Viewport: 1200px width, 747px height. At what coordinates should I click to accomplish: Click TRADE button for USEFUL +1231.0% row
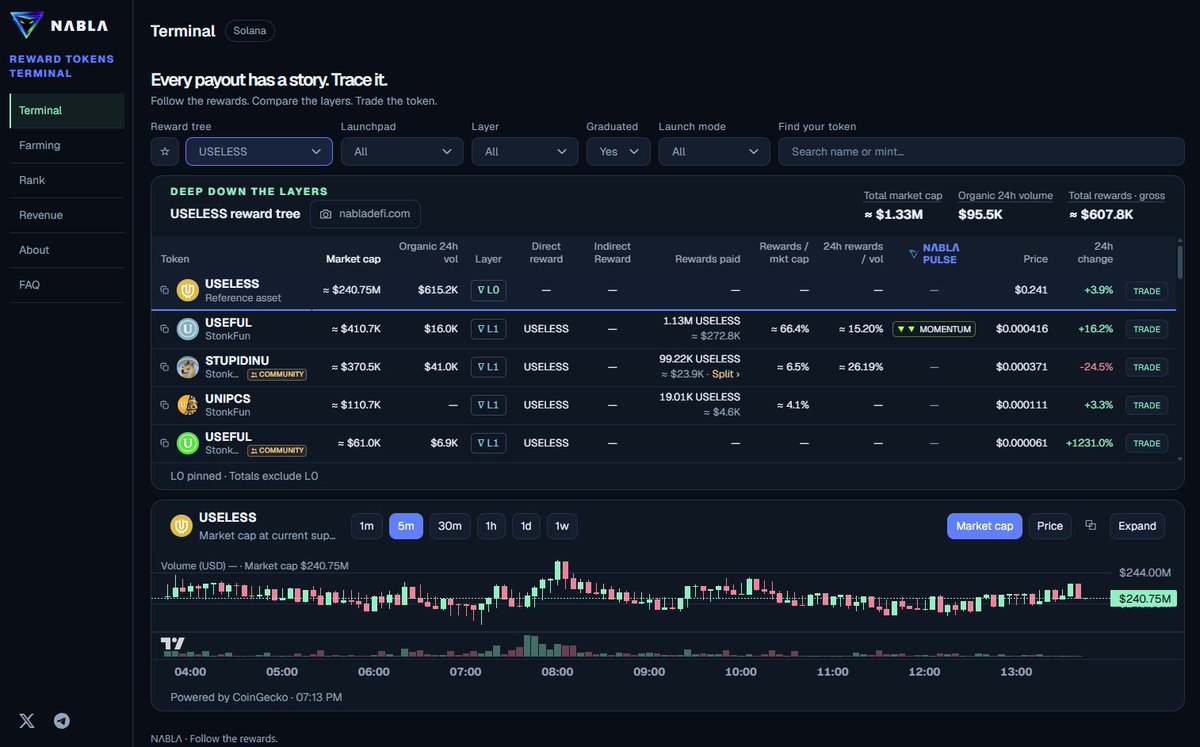[1146, 443]
